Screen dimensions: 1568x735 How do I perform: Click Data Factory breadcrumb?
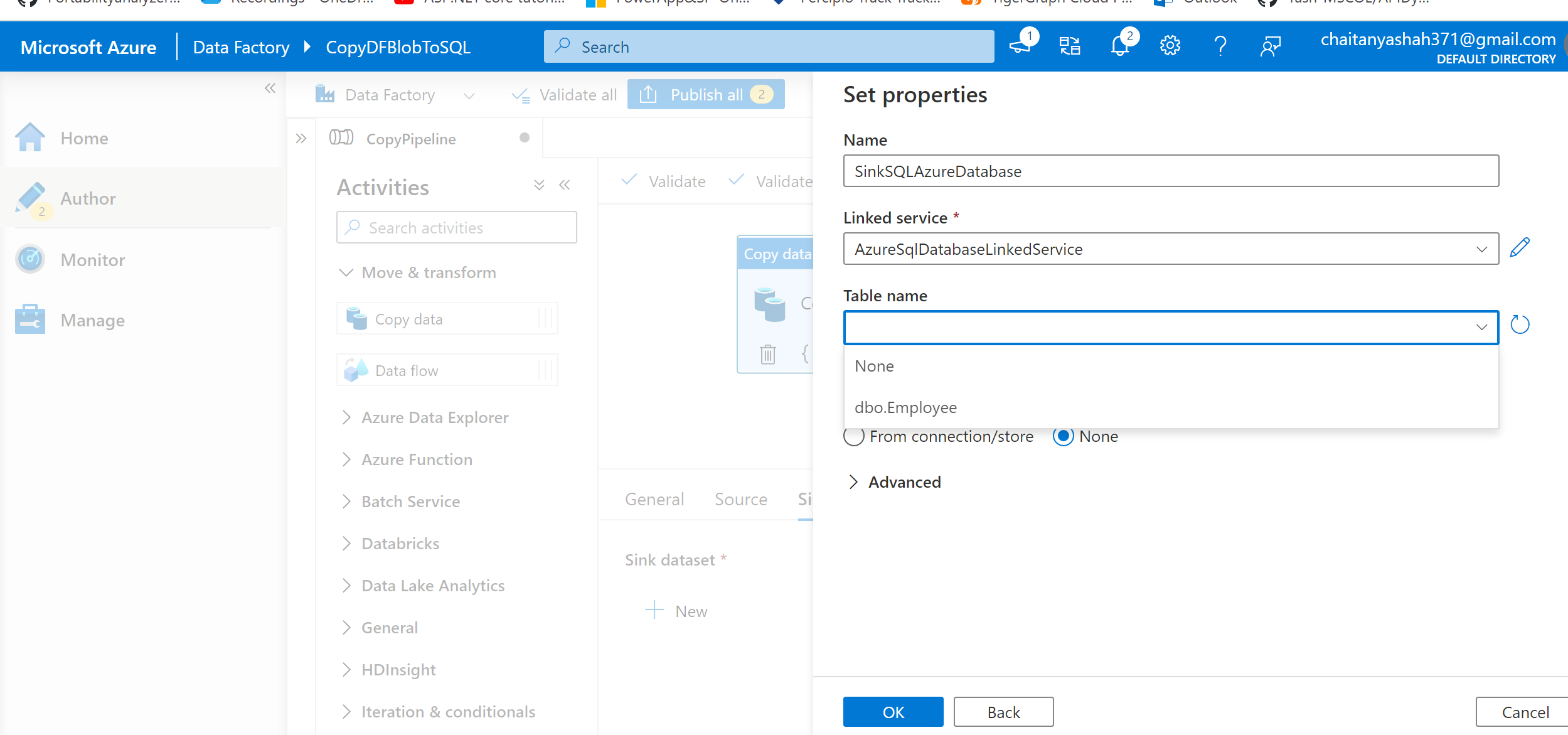coord(241,47)
